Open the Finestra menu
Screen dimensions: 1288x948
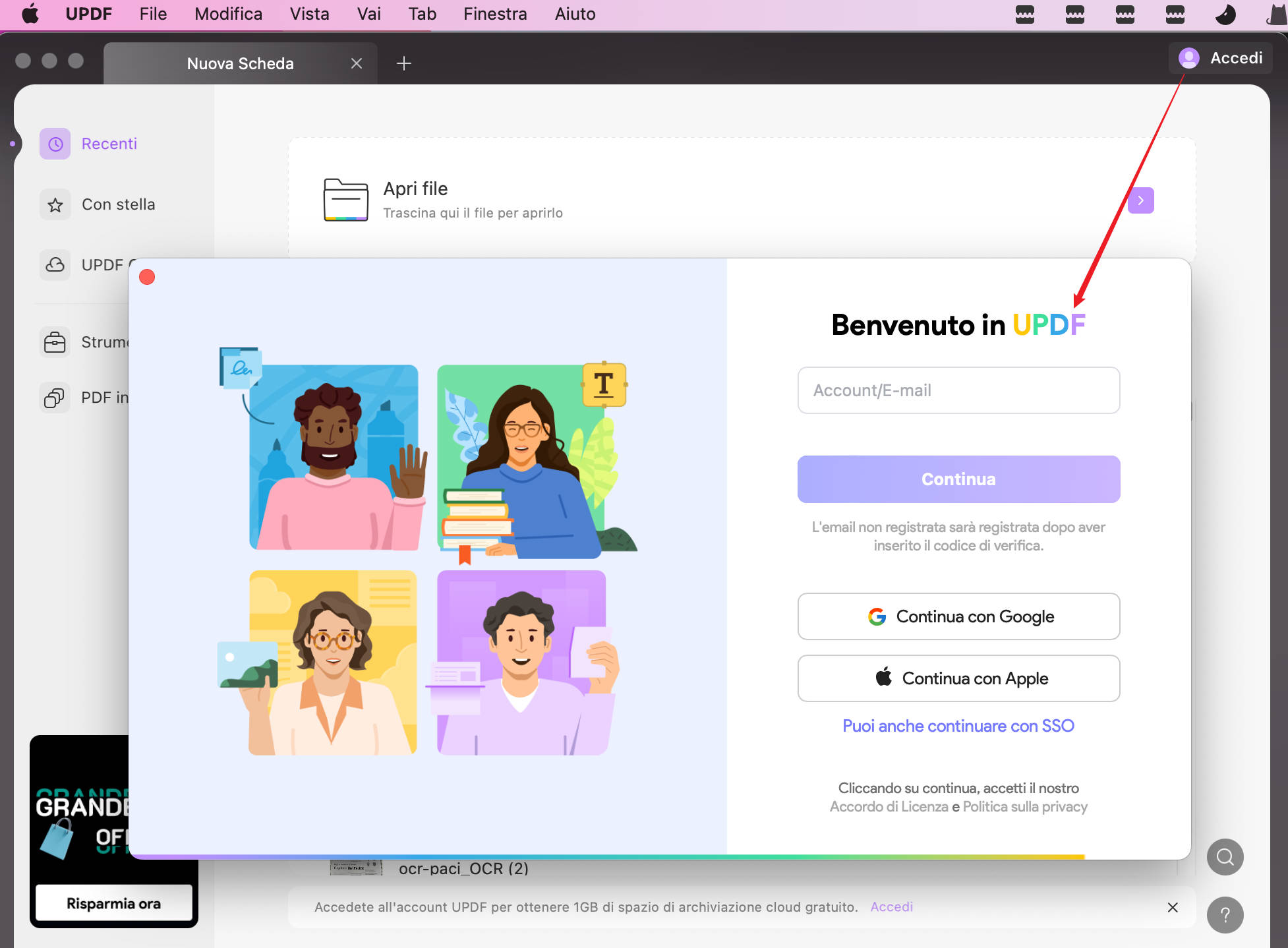coord(495,14)
